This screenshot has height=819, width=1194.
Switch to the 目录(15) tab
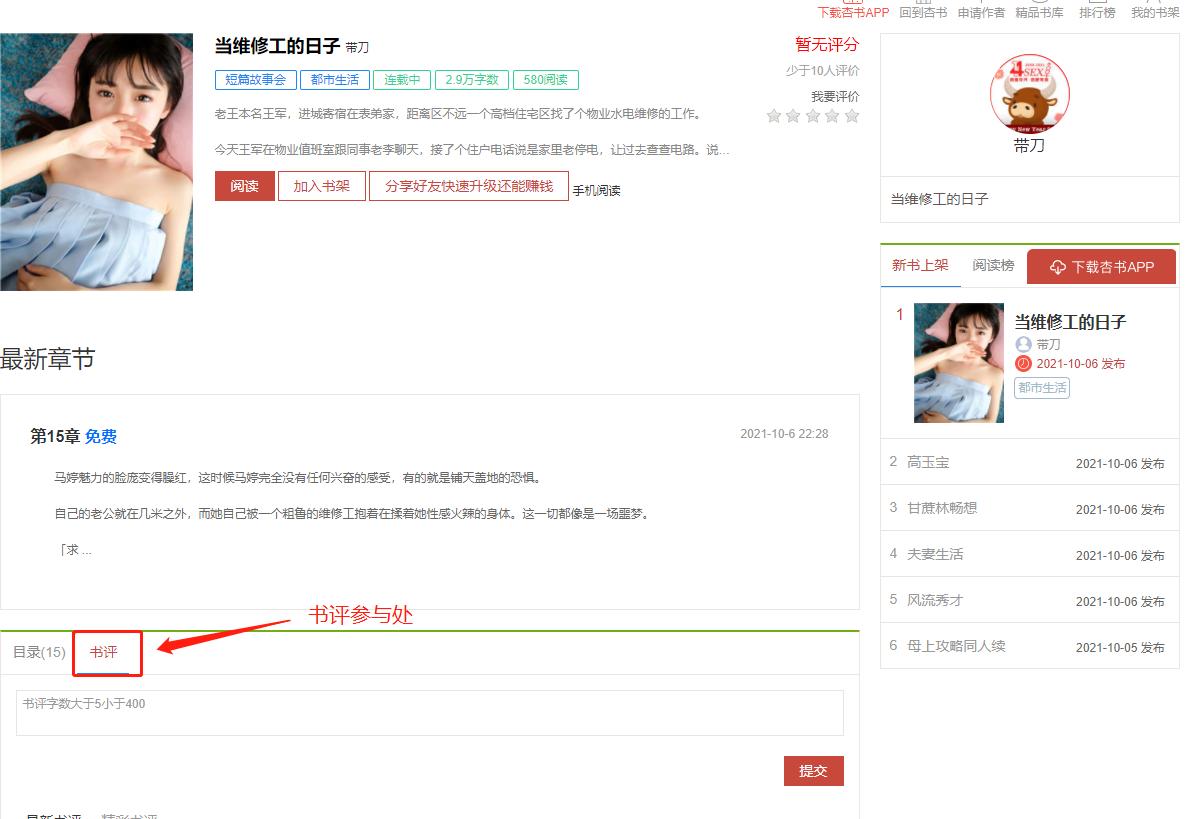pyautogui.click(x=40, y=652)
